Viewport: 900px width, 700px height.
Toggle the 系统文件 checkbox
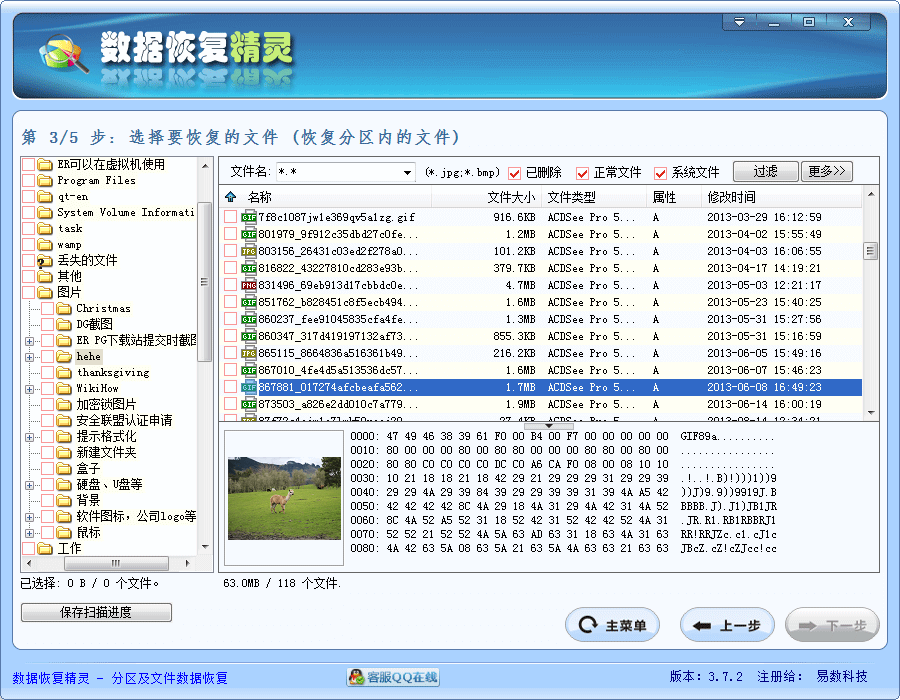tap(661, 173)
